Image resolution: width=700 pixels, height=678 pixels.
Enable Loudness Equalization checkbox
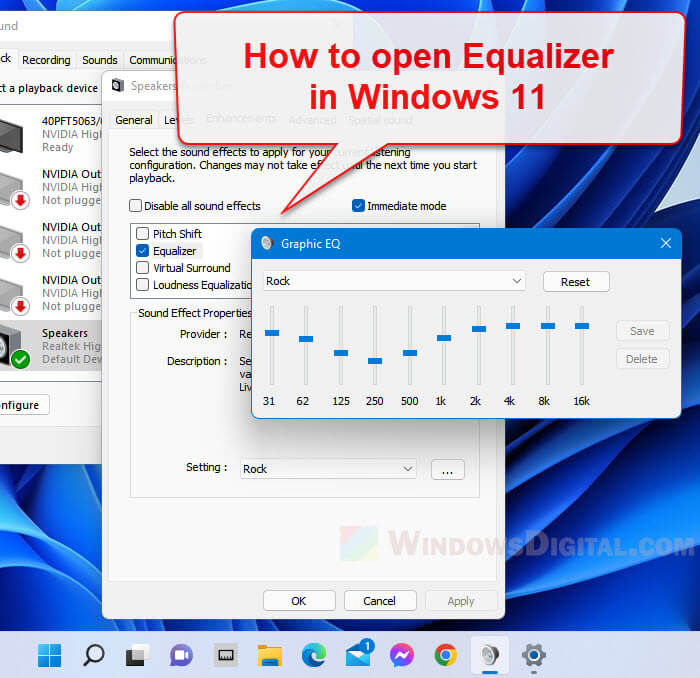point(142,285)
